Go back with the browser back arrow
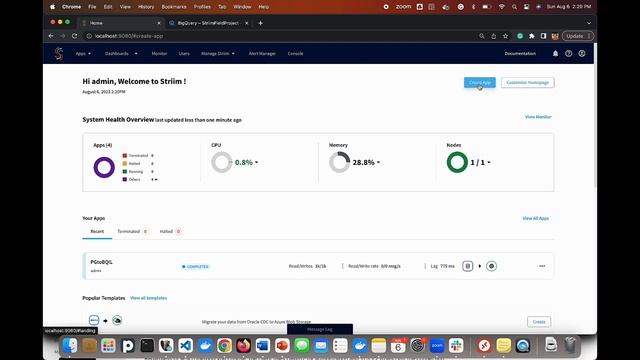 coord(51,36)
